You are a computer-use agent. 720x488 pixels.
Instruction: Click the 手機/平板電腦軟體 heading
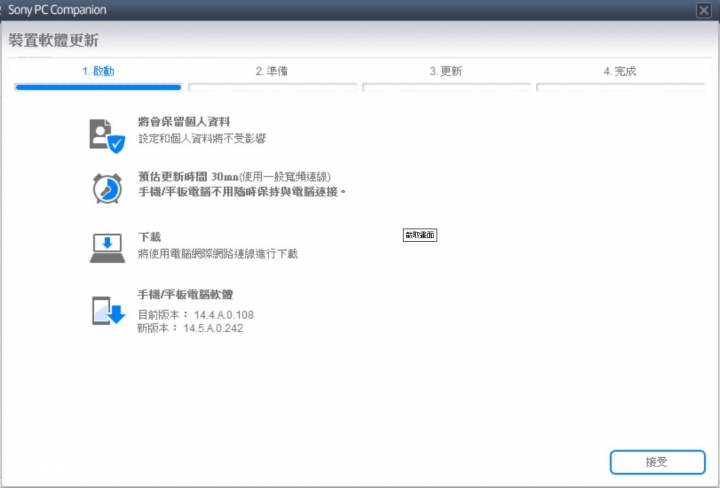pyautogui.click(x=186, y=294)
